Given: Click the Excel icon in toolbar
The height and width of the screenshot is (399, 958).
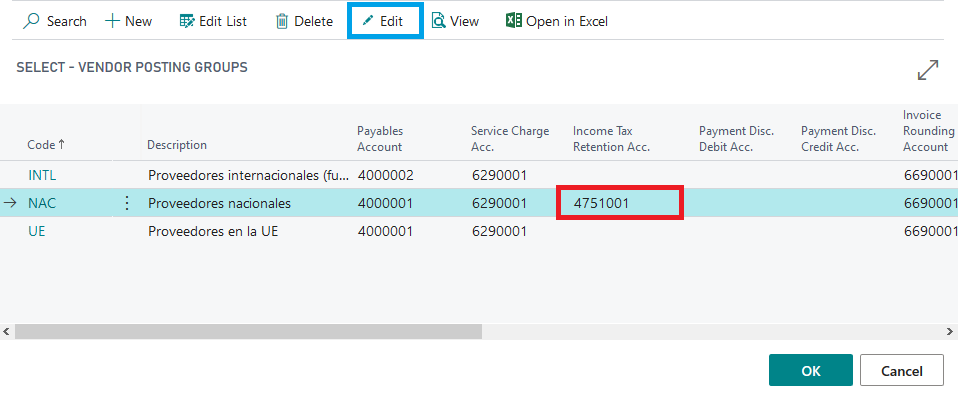Looking at the screenshot, I should (513, 21).
